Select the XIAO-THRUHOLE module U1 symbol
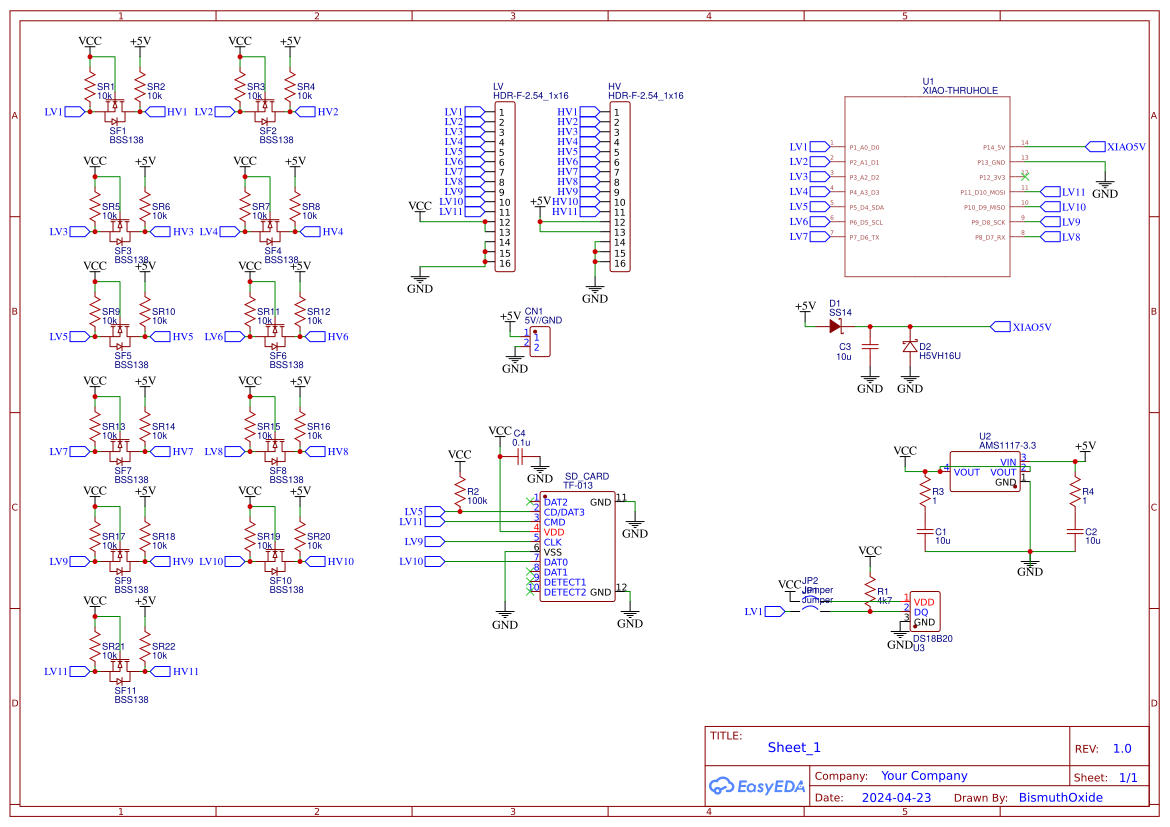Image resolution: width=1170 pixels, height=827 pixels. [x=927, y=185]
